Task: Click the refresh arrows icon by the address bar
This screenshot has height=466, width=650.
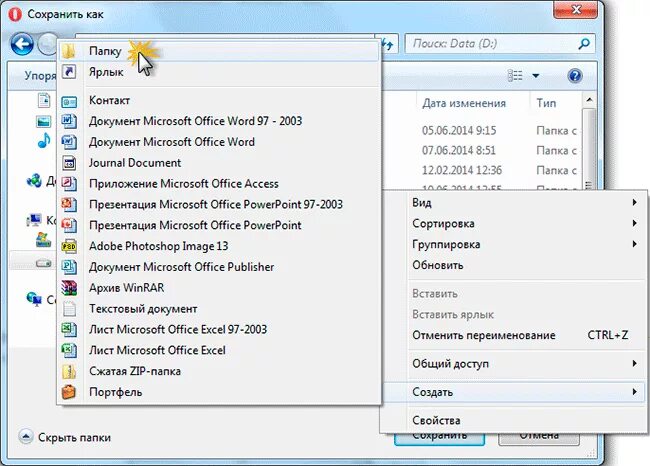Action: click(x=387, y=44)
